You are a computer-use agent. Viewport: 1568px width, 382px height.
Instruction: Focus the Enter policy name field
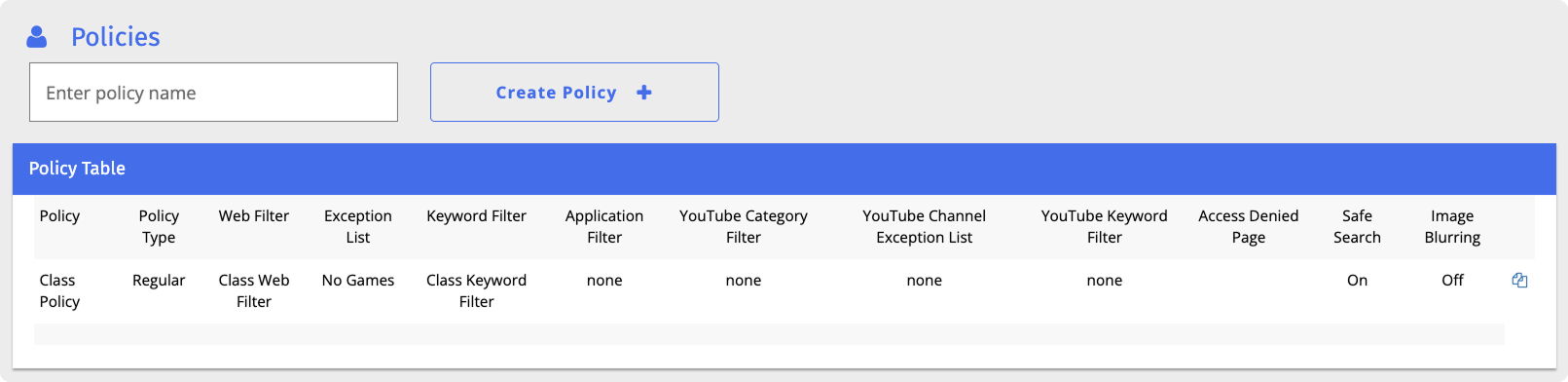pos(213,93)
